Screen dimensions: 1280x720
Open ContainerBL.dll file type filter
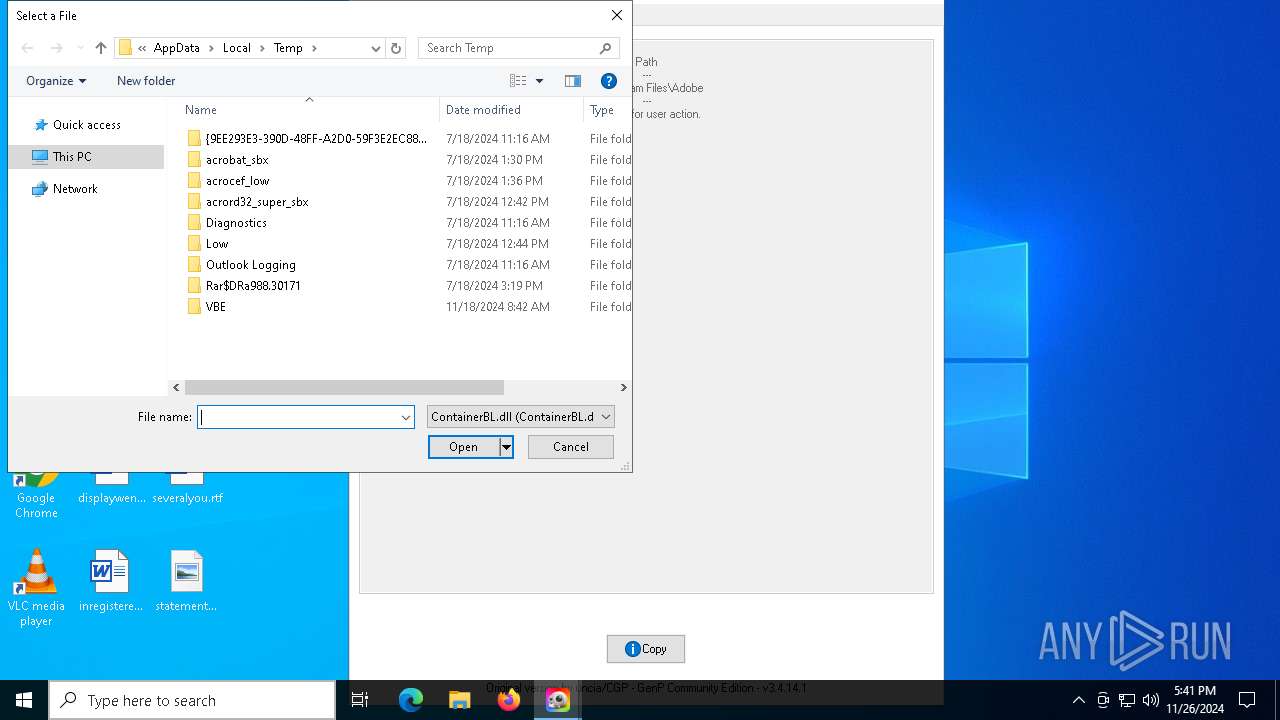[x=520, y=417]
